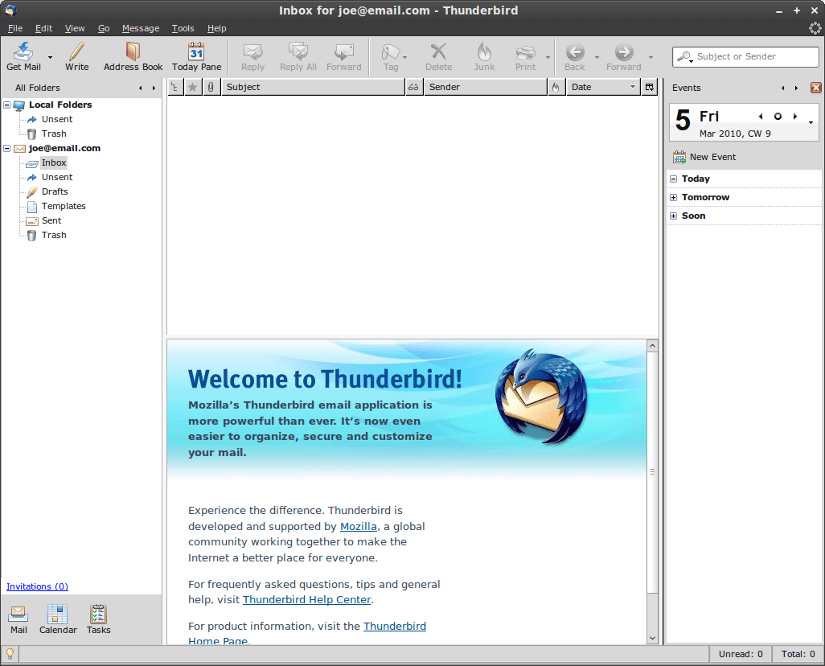Open the Address Book
Viewport: 825px width, 666px height.
tap(133, 56)
